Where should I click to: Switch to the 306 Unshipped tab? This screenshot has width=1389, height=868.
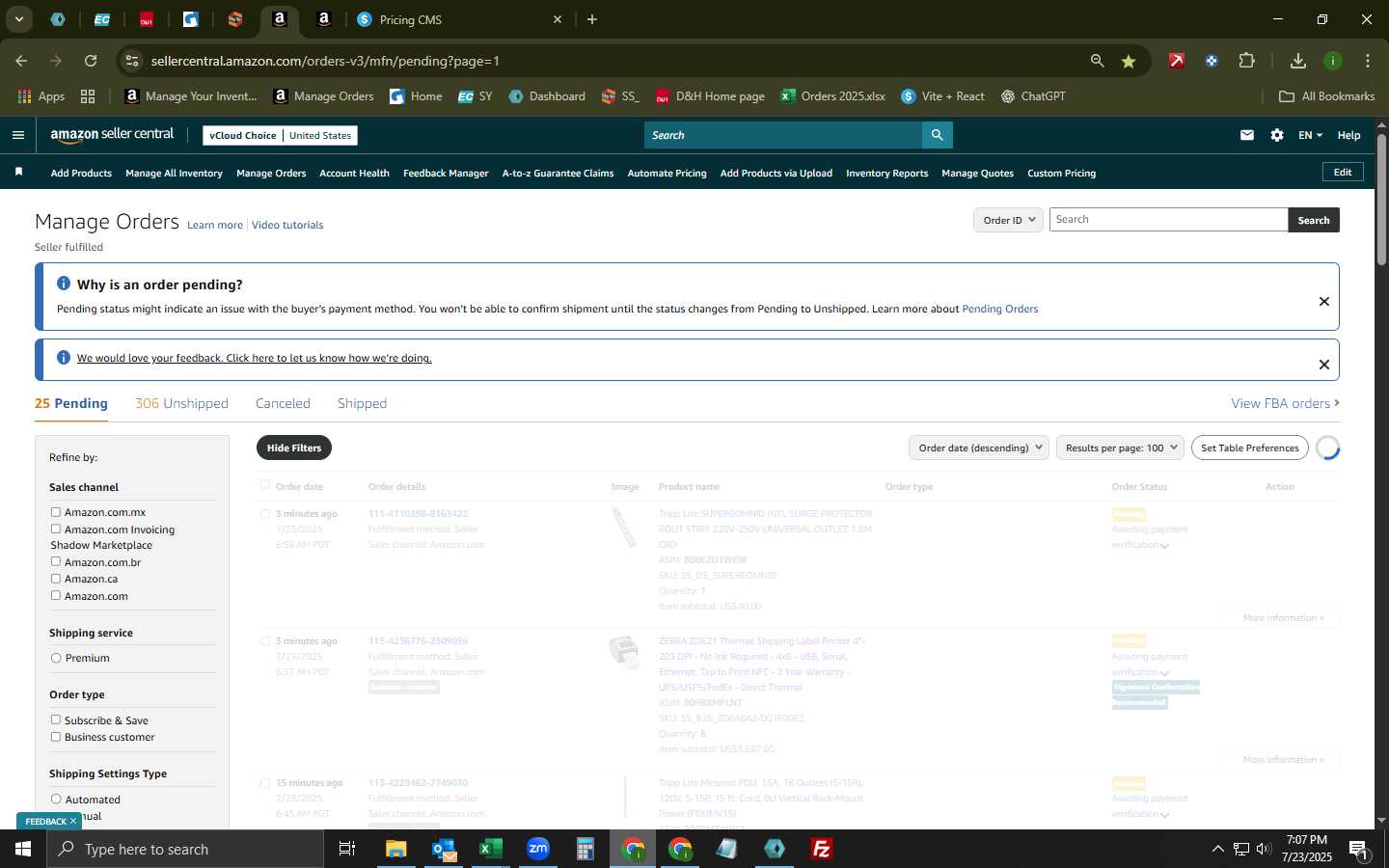[x=181, y=403]
